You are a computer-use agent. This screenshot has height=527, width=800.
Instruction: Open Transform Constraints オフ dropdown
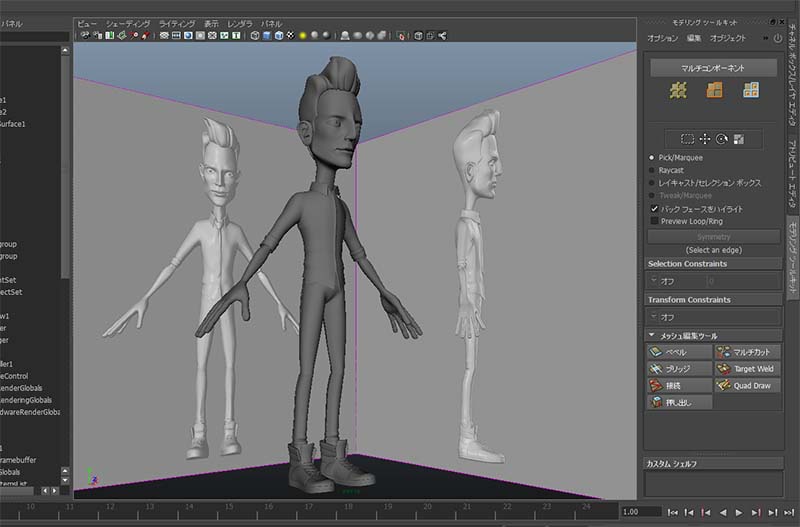(713, 317)
